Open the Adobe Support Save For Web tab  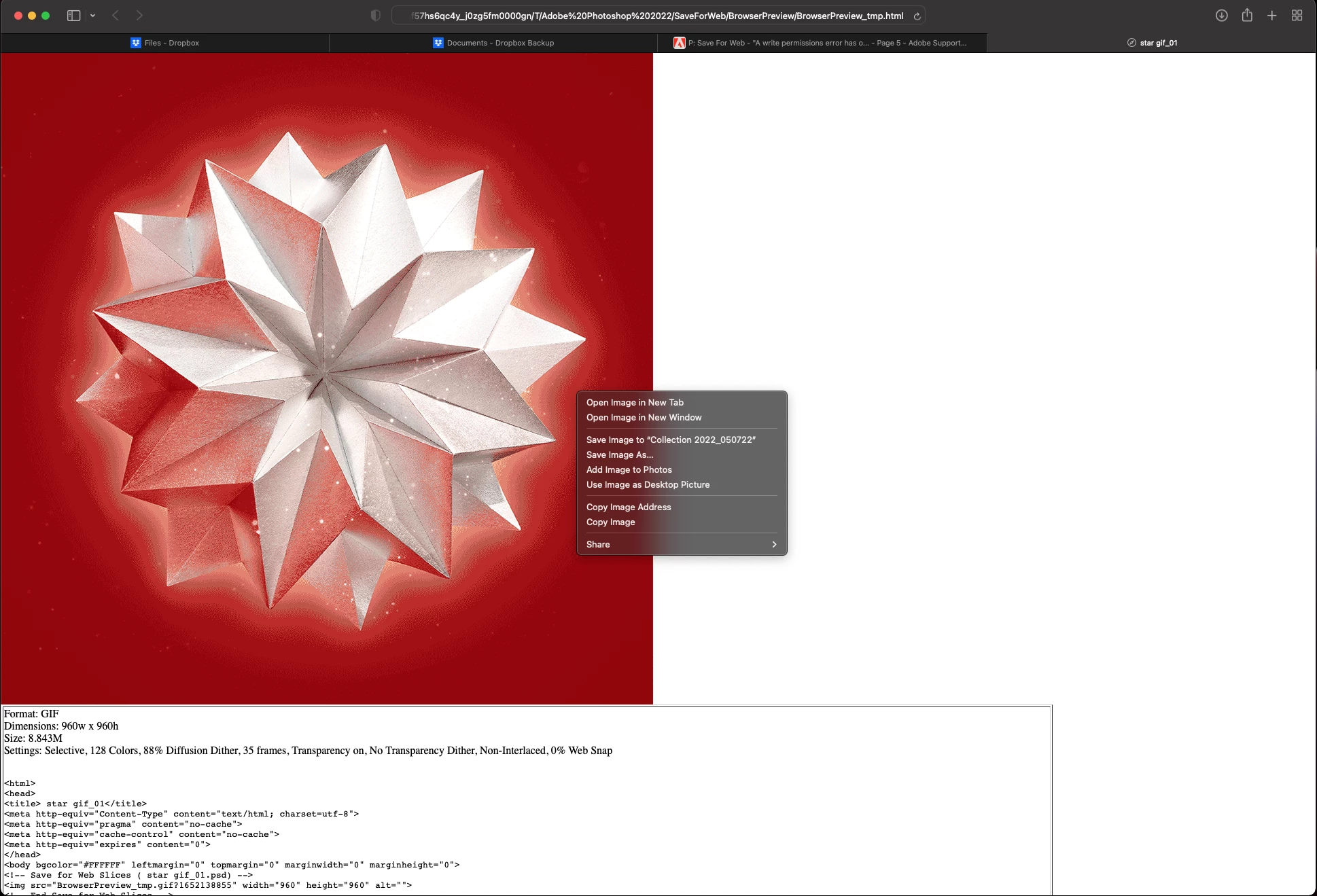(x=821, y=43)
